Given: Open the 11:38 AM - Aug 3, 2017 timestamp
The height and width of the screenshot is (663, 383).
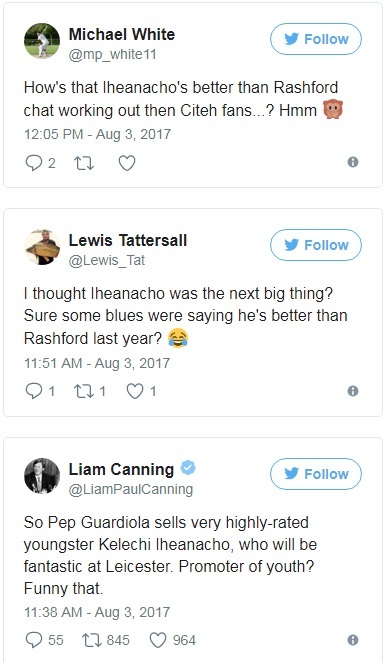Looking at the screenshot, I should [97, 612].
